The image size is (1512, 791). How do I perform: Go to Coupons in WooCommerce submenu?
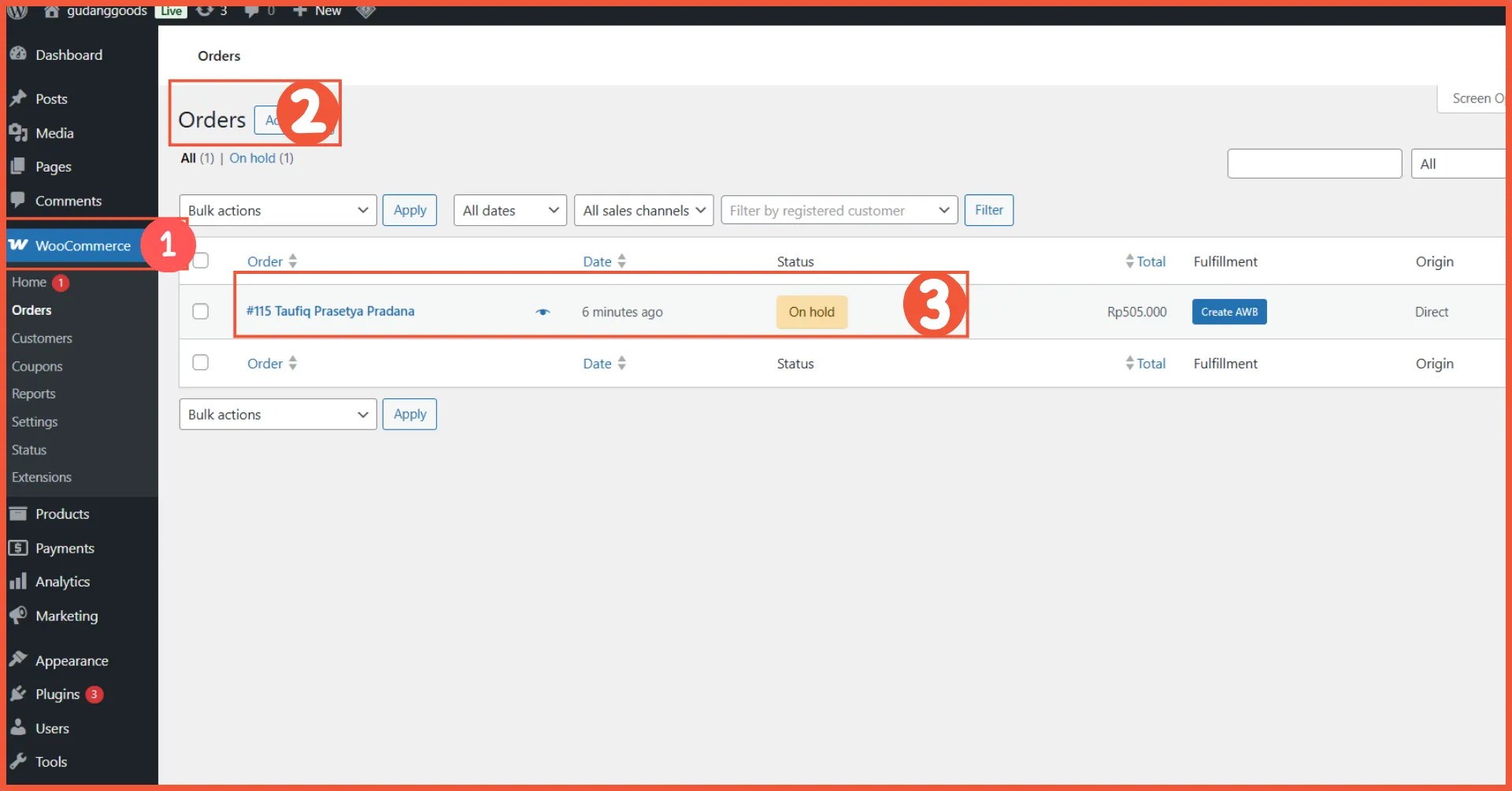pyautogui.click(x=37, y=367)
